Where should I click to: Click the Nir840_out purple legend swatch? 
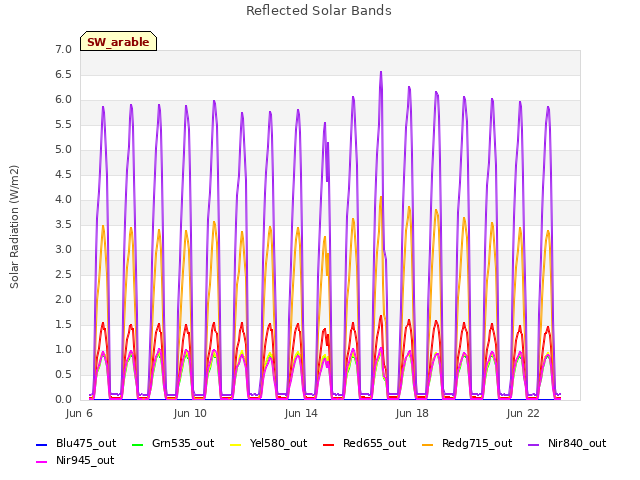click(x=533, y=444)
